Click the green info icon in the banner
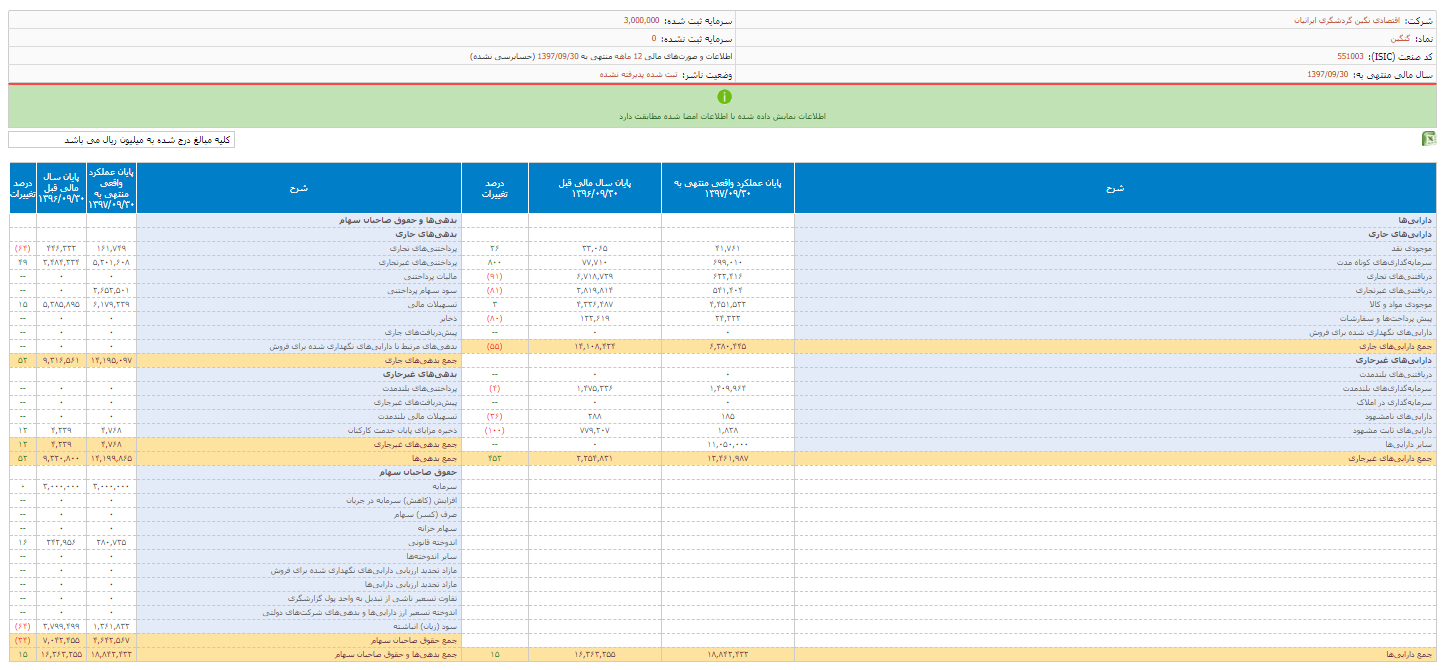 725,97
